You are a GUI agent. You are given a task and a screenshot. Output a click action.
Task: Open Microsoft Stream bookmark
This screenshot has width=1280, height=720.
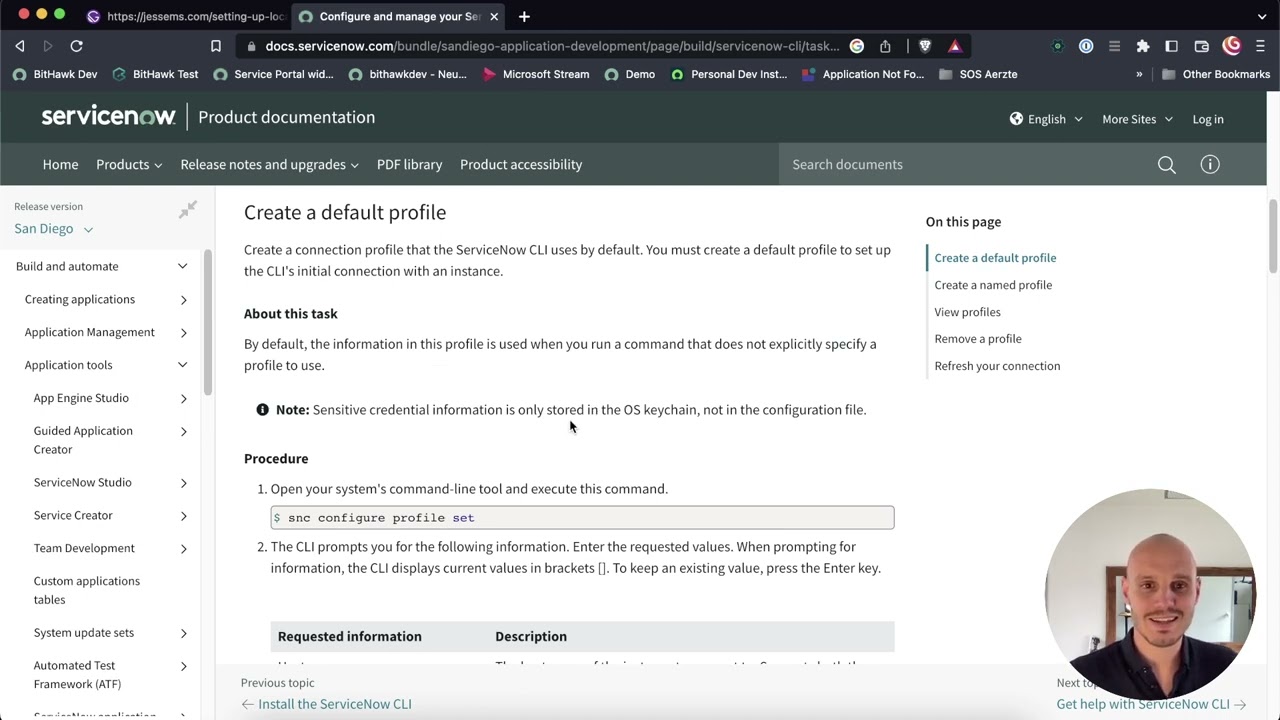pyautogui.click(x=535, y=74)
